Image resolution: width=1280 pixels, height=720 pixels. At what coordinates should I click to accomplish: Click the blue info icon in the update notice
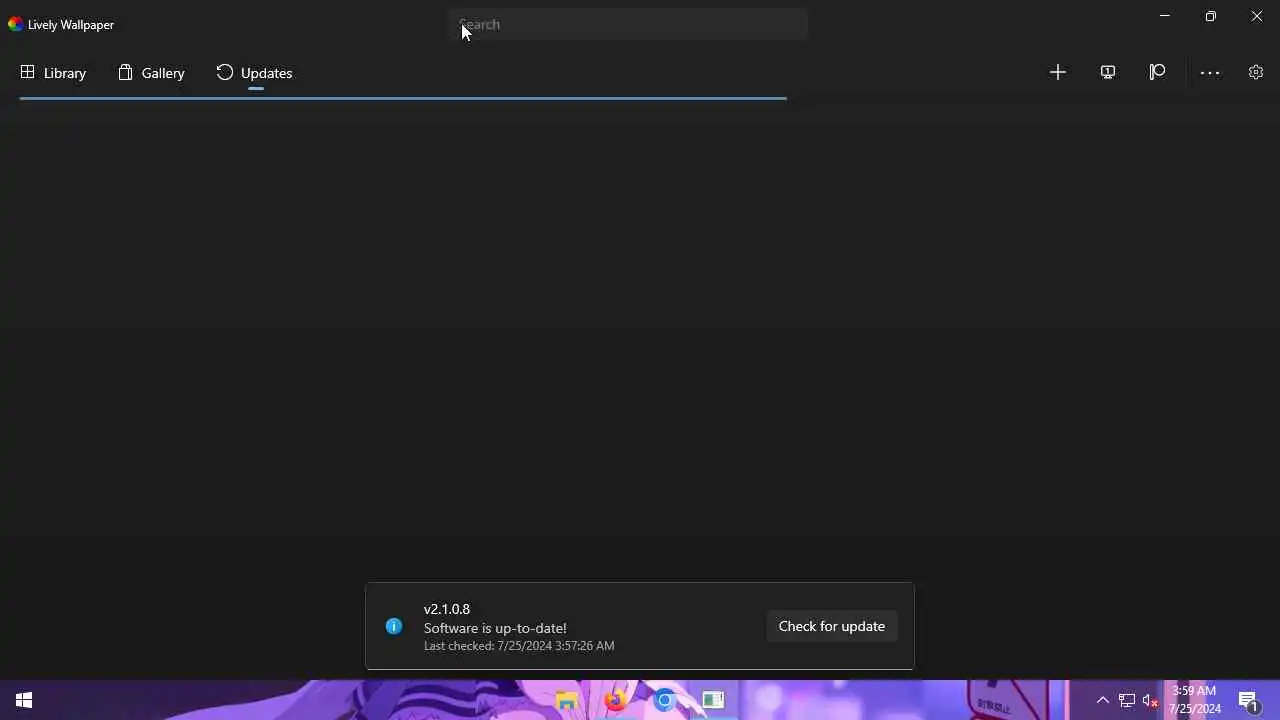(x=394, y=626)
